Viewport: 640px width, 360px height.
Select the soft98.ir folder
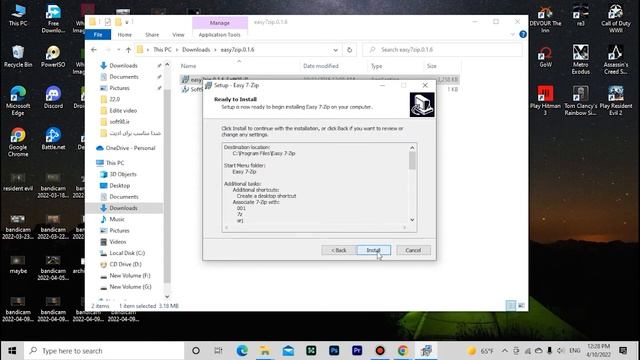click(x=119, y=122)
